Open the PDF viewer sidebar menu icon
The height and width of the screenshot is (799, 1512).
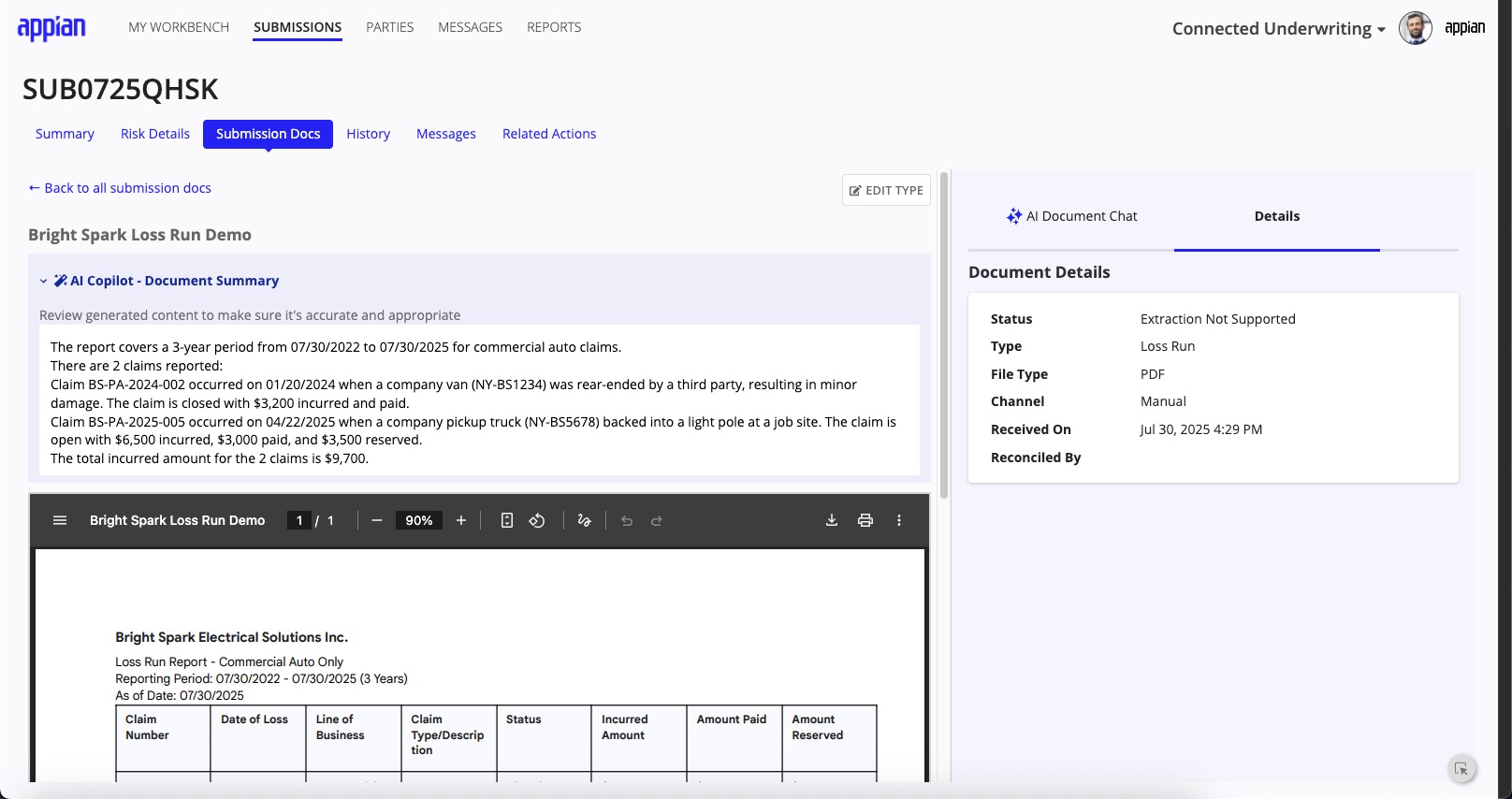click(60, 520)
